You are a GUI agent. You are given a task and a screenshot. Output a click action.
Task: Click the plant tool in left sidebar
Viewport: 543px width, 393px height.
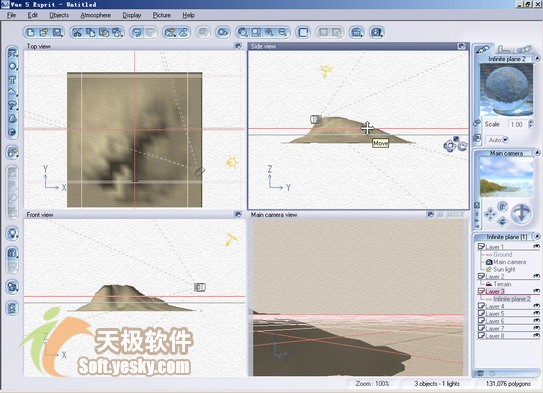pyautogui.click(x=12, y=105)
